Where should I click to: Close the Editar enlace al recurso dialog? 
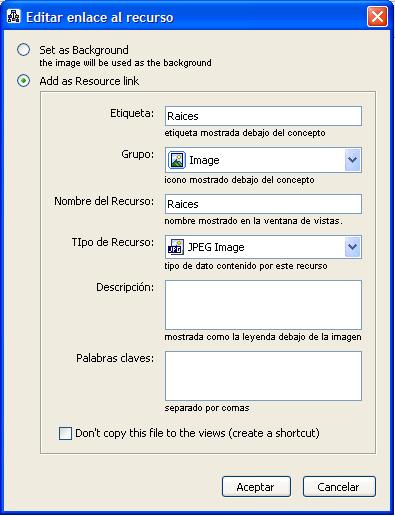click(377, 16)
